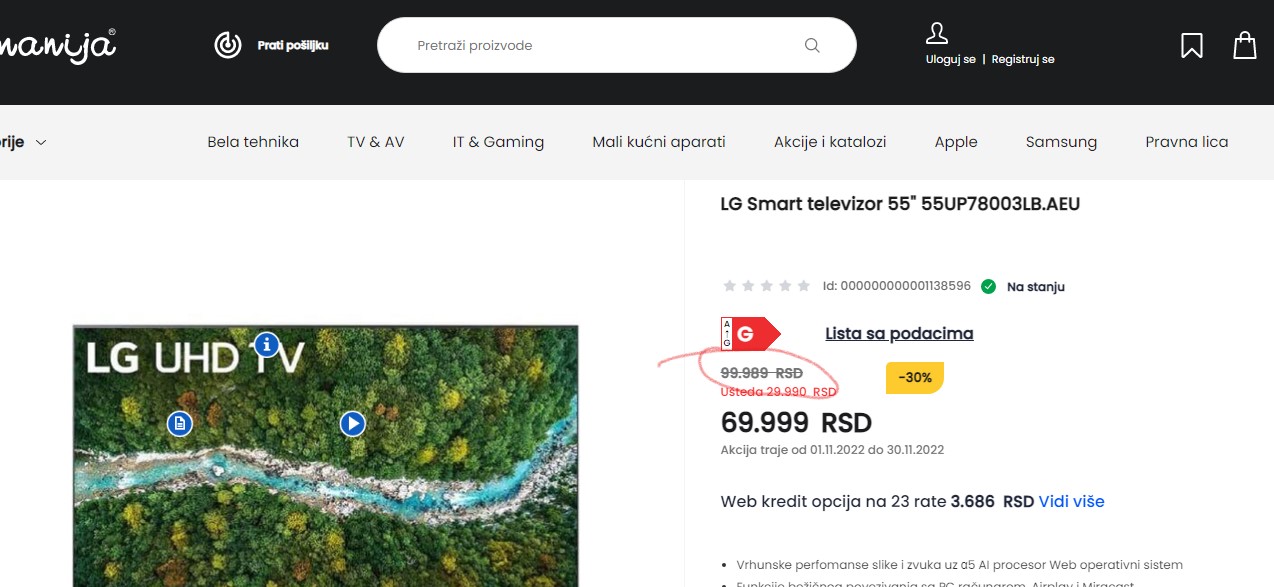Open the Registruj se link
1274x587 pixels.
[x=1023, y=59]
